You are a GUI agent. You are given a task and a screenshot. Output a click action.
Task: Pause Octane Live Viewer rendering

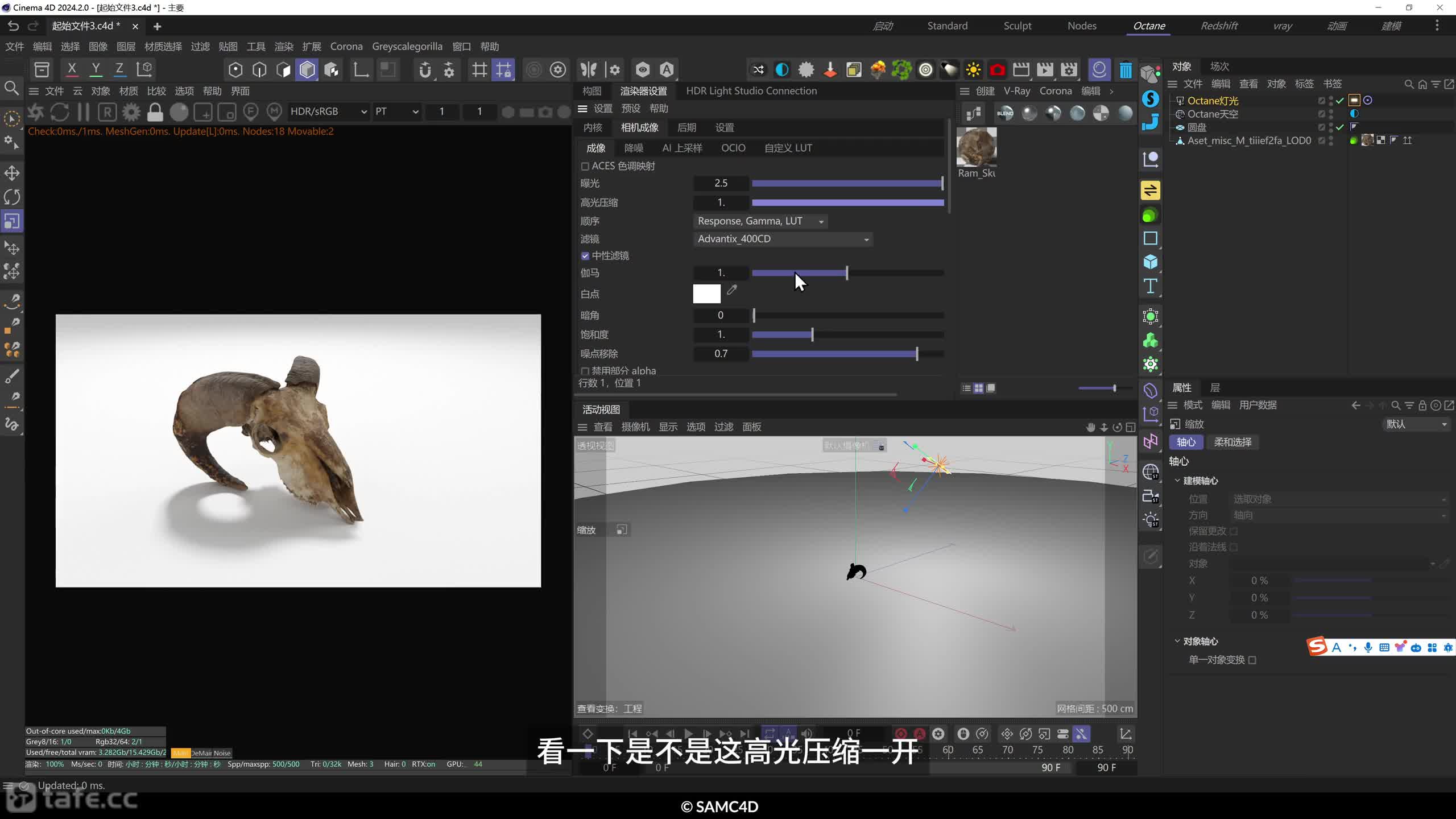coord(84,112)
